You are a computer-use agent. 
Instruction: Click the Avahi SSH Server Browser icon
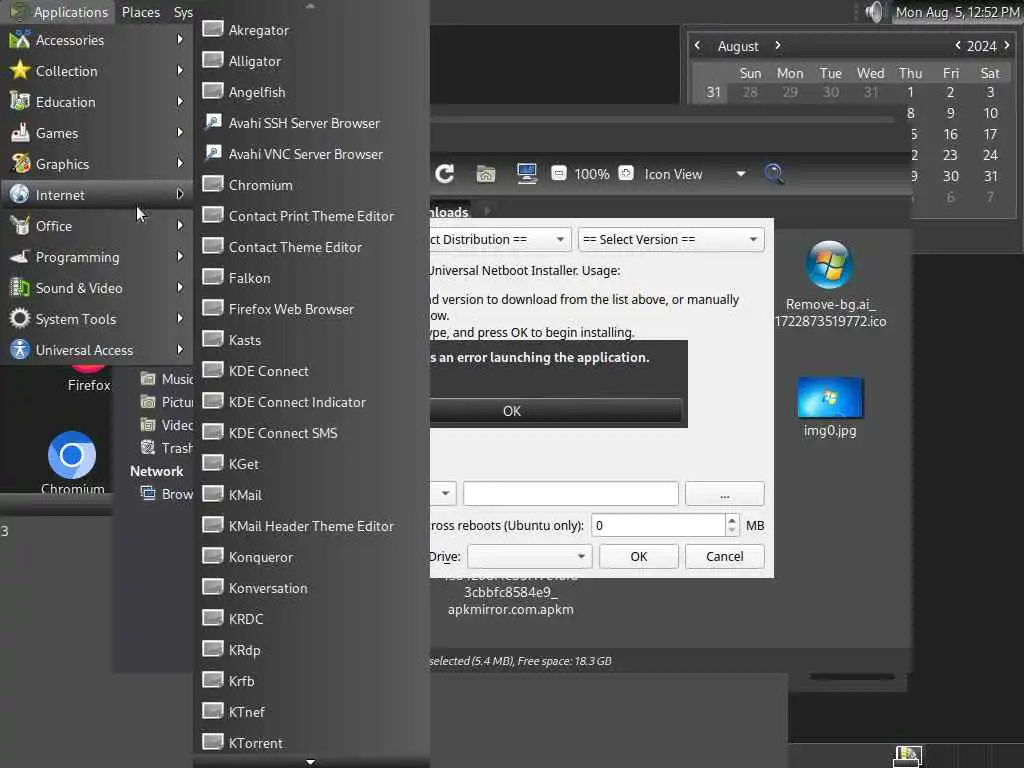(213, 122)
